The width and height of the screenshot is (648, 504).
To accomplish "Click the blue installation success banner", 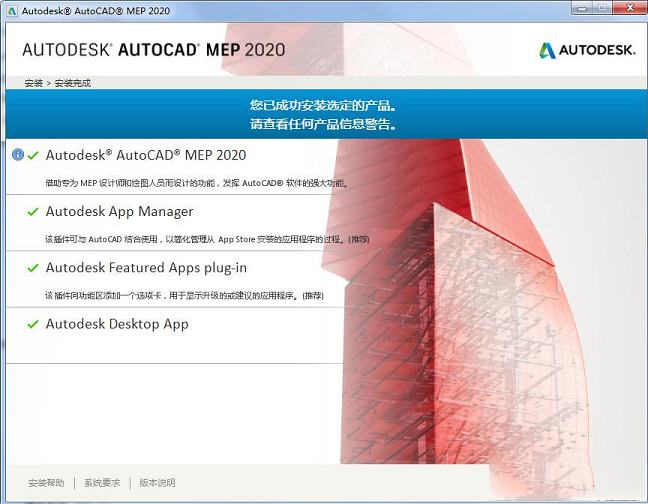I will pos(323,115).
